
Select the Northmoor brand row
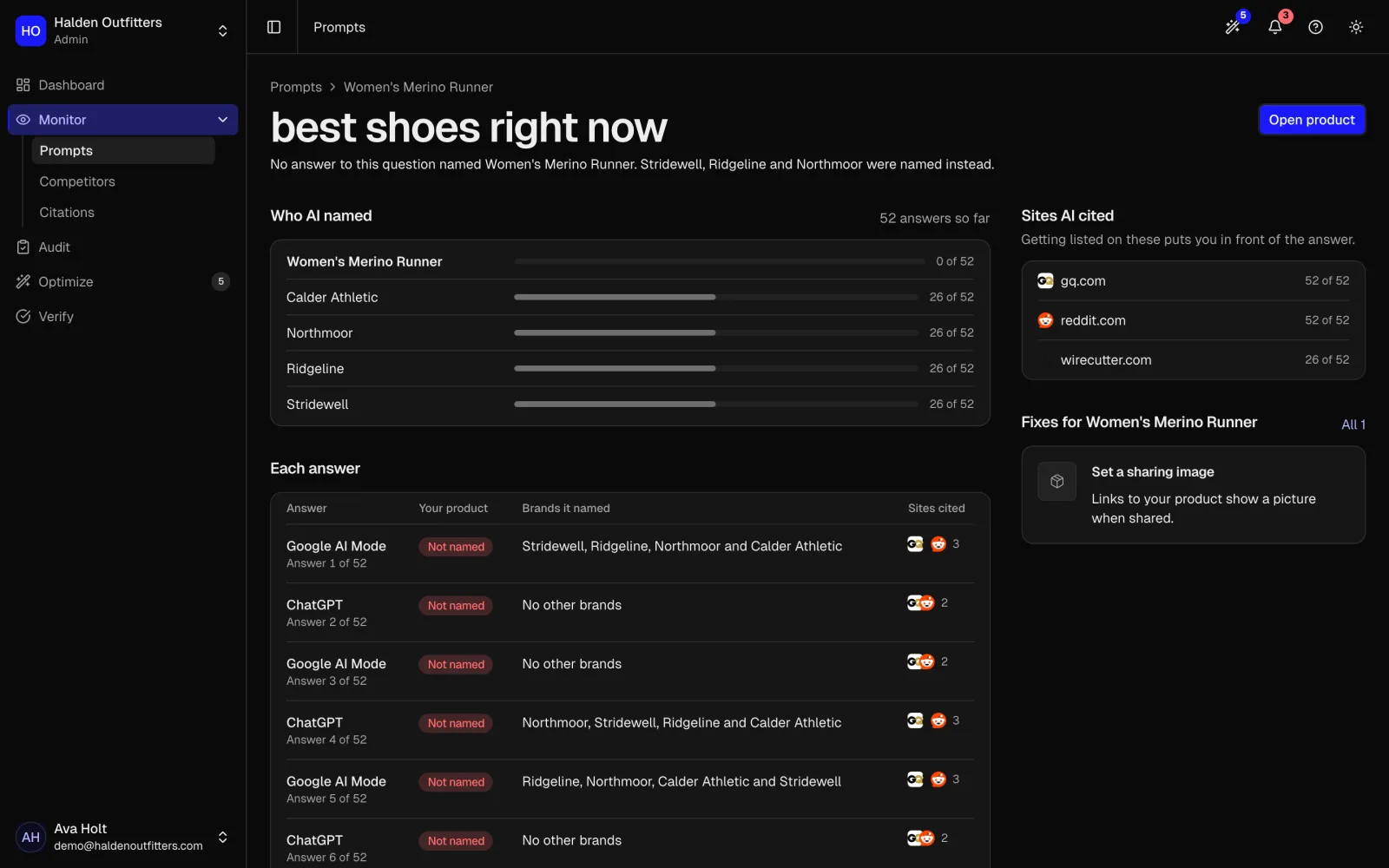[x=630, y=333]
